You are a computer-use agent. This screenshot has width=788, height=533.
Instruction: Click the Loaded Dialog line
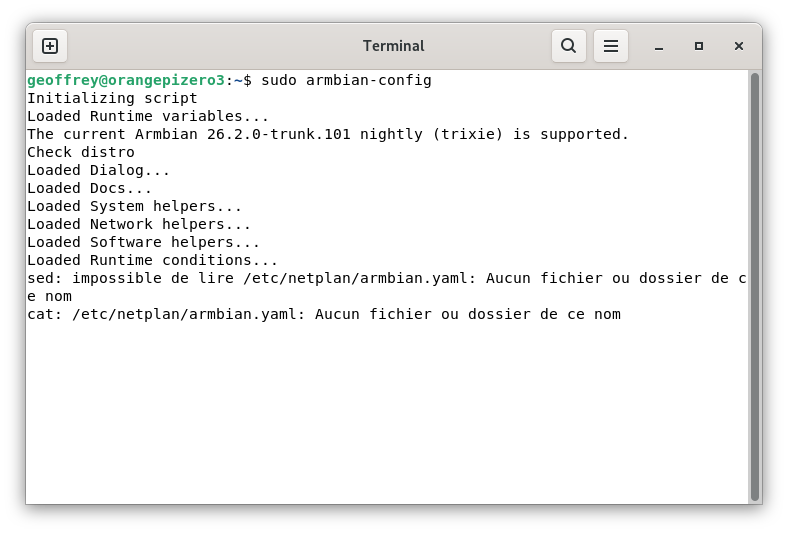tap(99, 170)
